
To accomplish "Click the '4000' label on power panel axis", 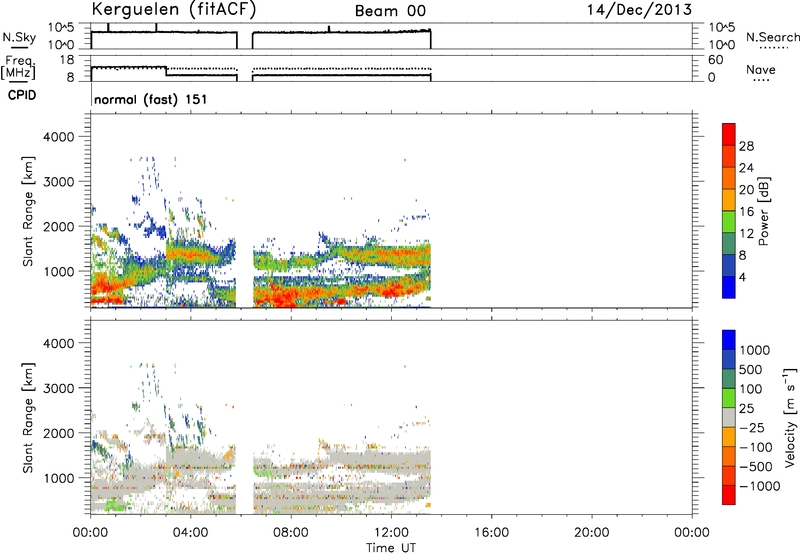I will coord(58,137).
